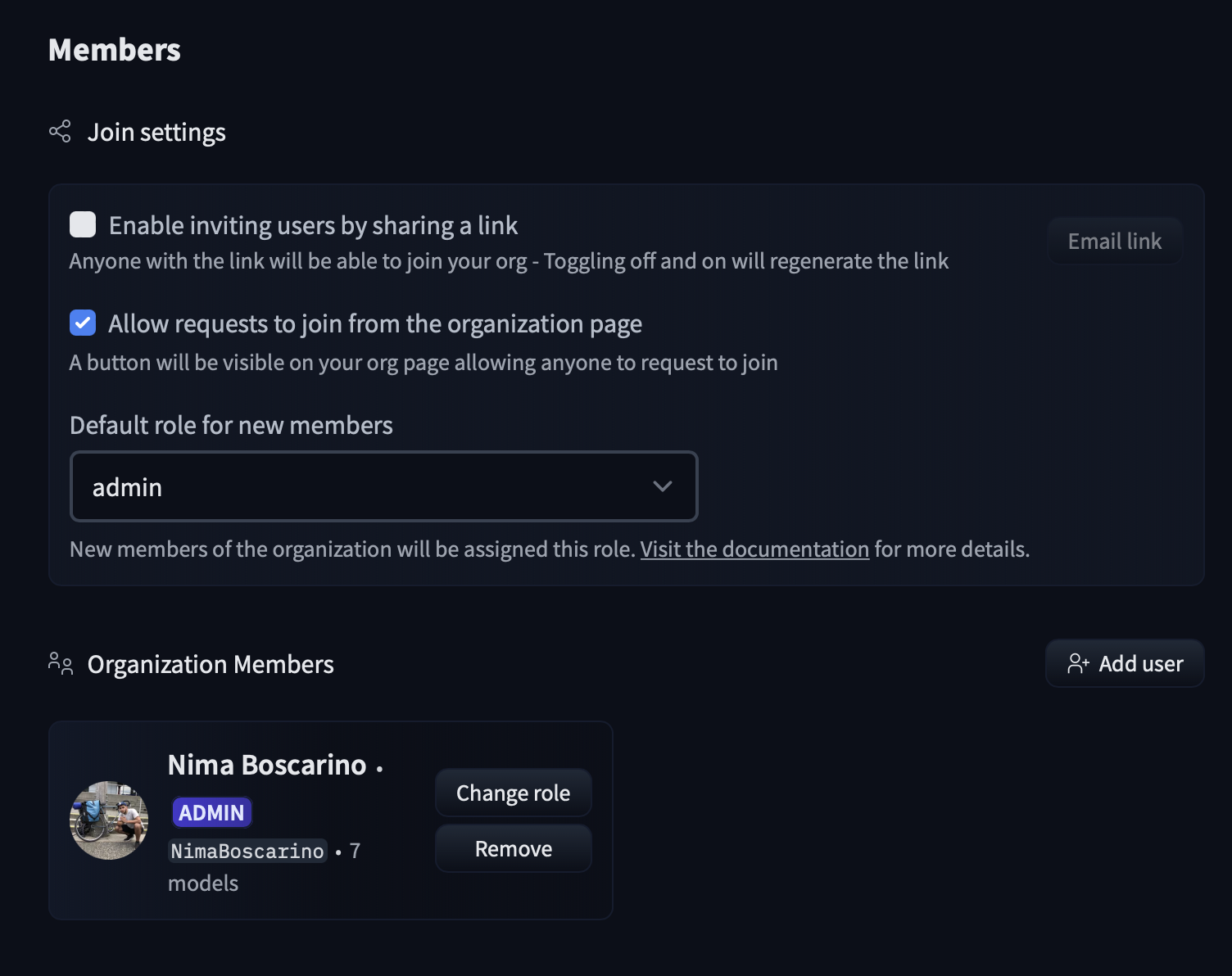Click the Add user button label

tap(1140, 664)
